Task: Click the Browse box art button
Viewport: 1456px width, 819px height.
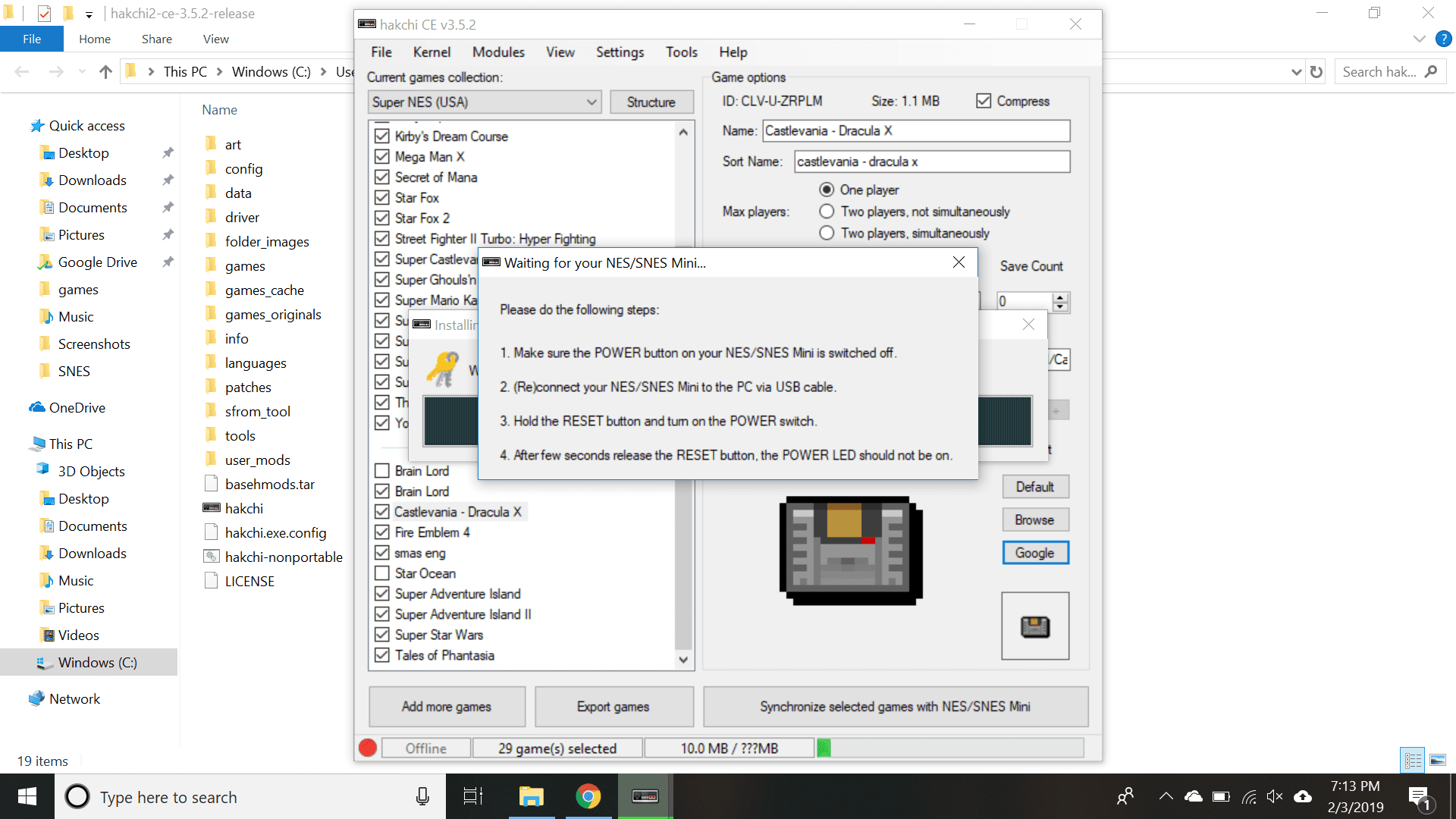Action: point(1034,519)
